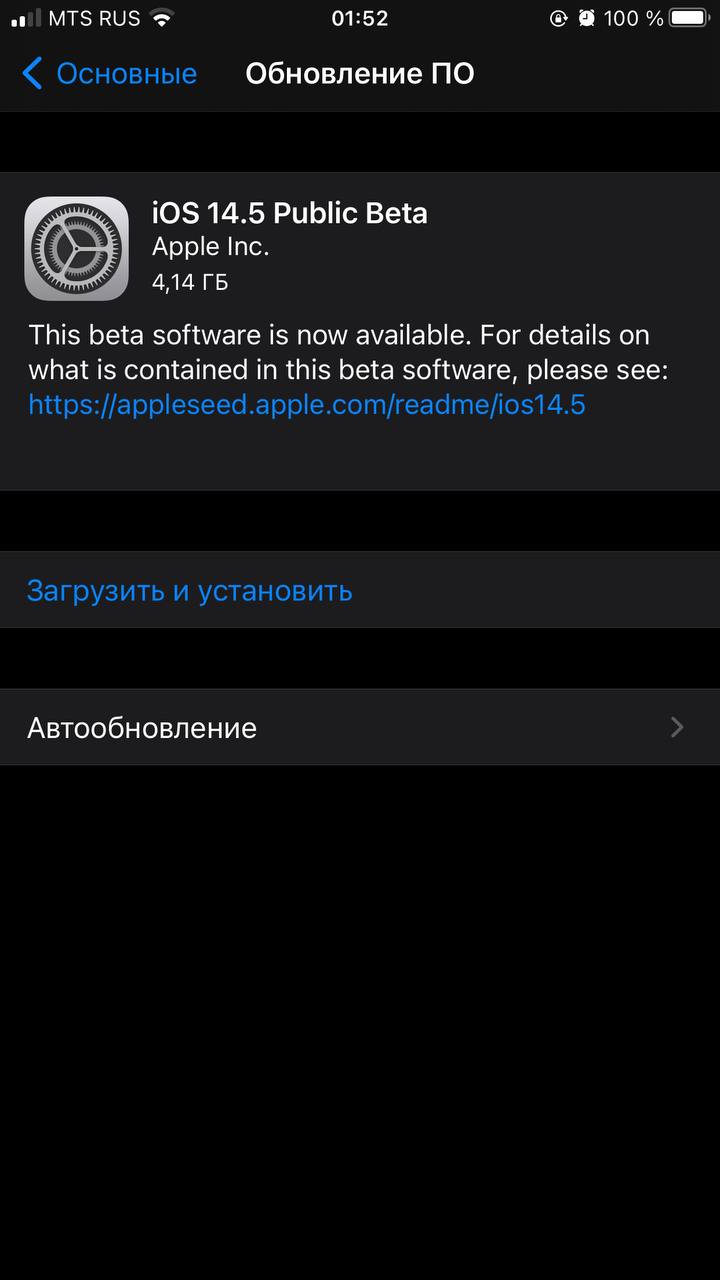Tap the alarm clock status icon
This screenshot has width=720, height=1280.
(587, 18)
